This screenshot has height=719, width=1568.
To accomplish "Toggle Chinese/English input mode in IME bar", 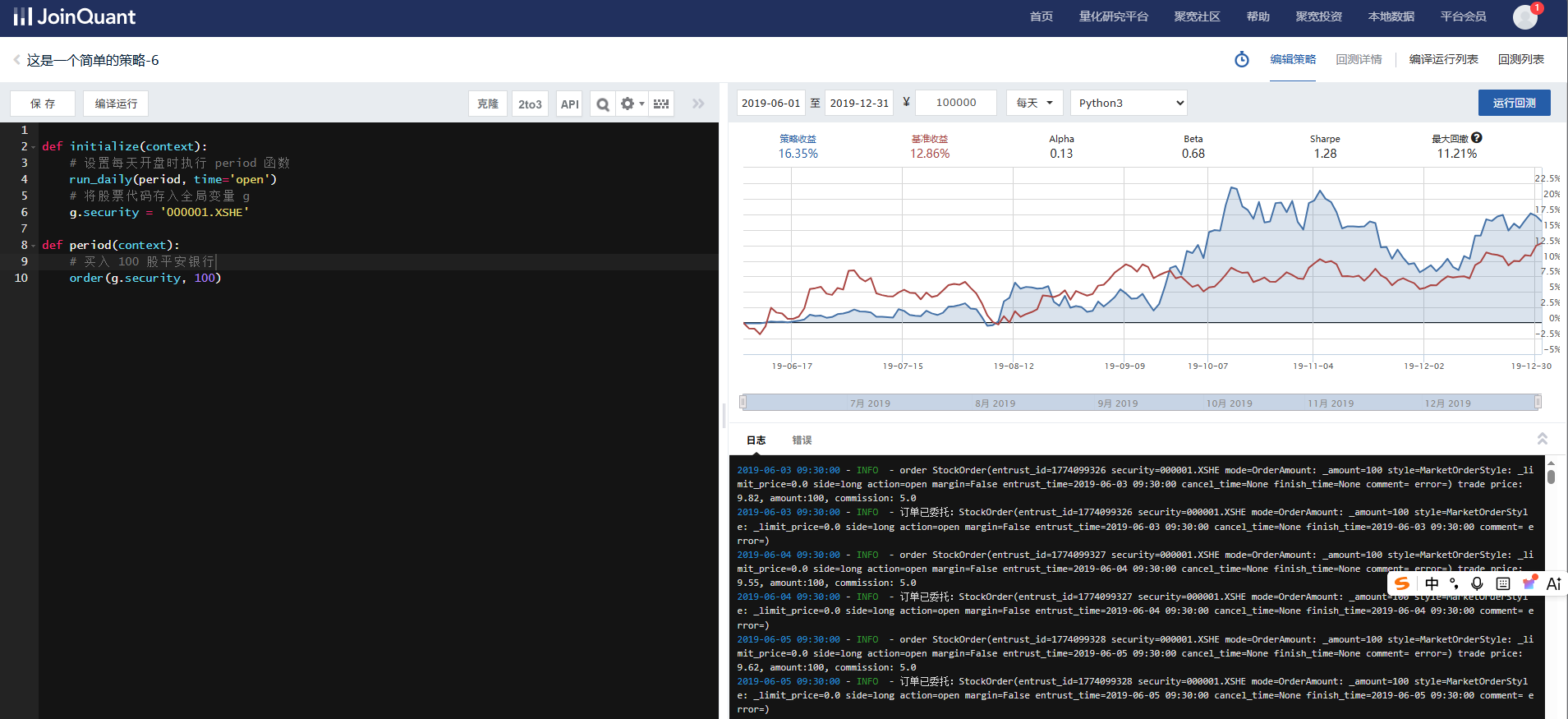I will [x=1432, y=583].
